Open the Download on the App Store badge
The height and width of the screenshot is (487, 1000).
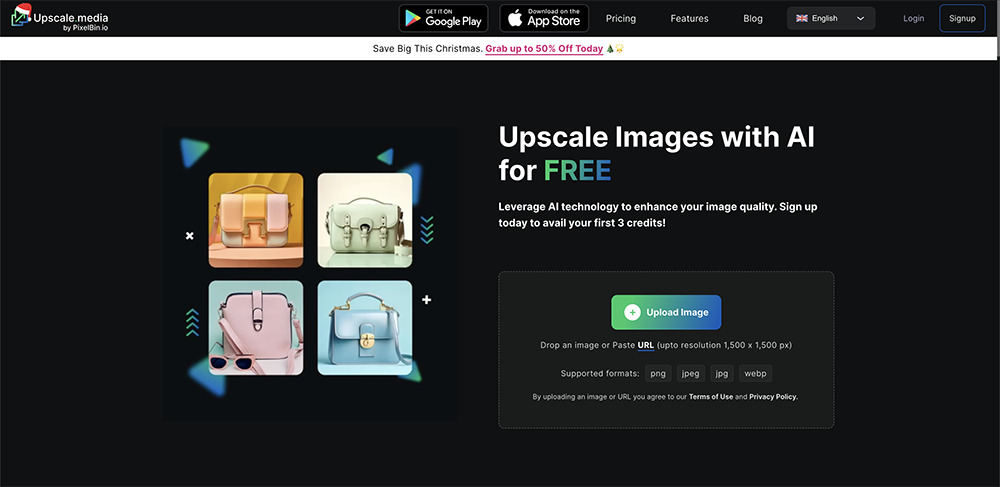click(x=544, y=18)
